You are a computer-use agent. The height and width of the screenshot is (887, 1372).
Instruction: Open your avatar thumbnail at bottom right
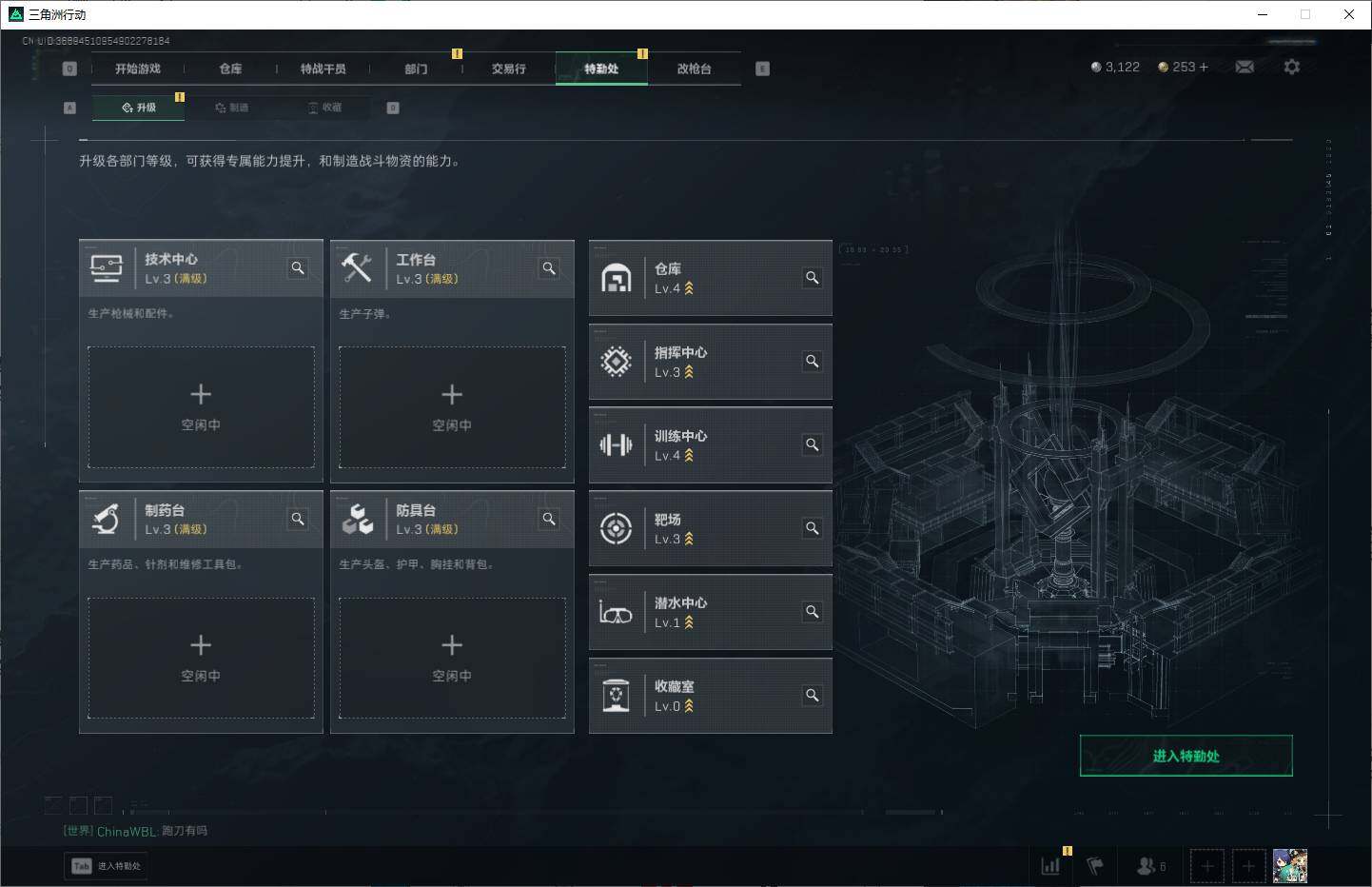(1290, 865)
